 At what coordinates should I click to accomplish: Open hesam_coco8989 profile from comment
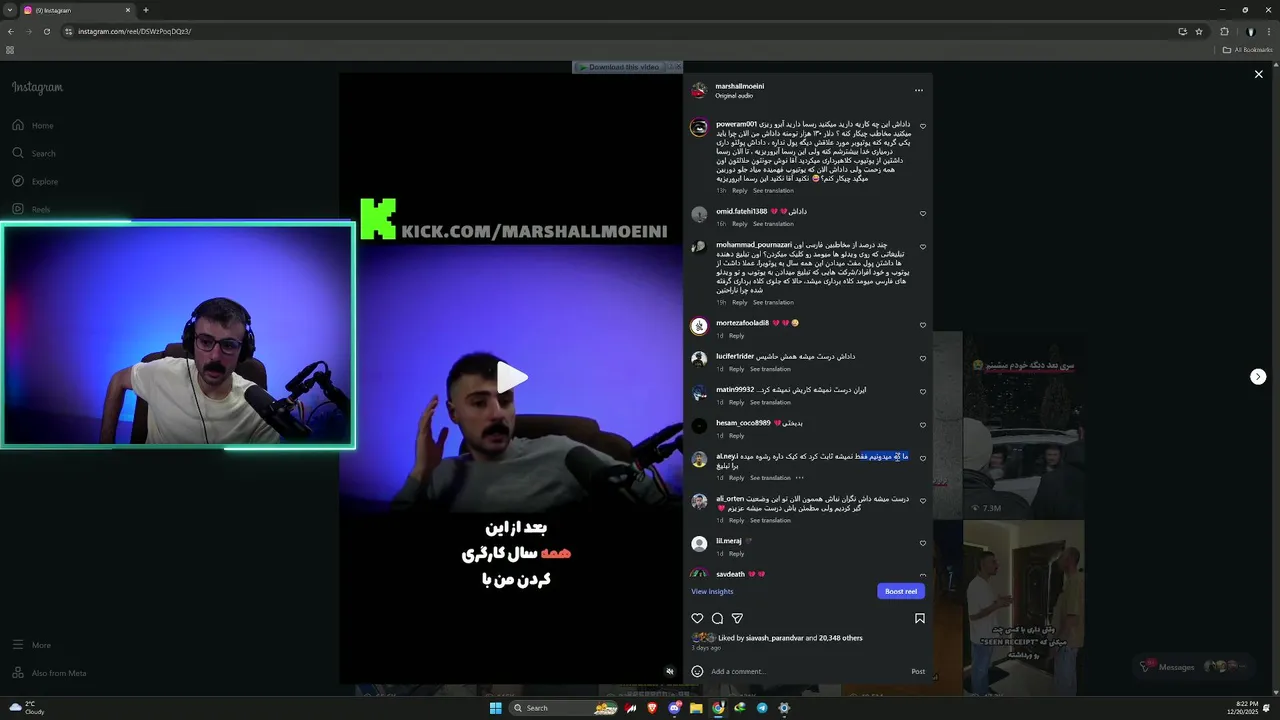click(x=743, y=423)
